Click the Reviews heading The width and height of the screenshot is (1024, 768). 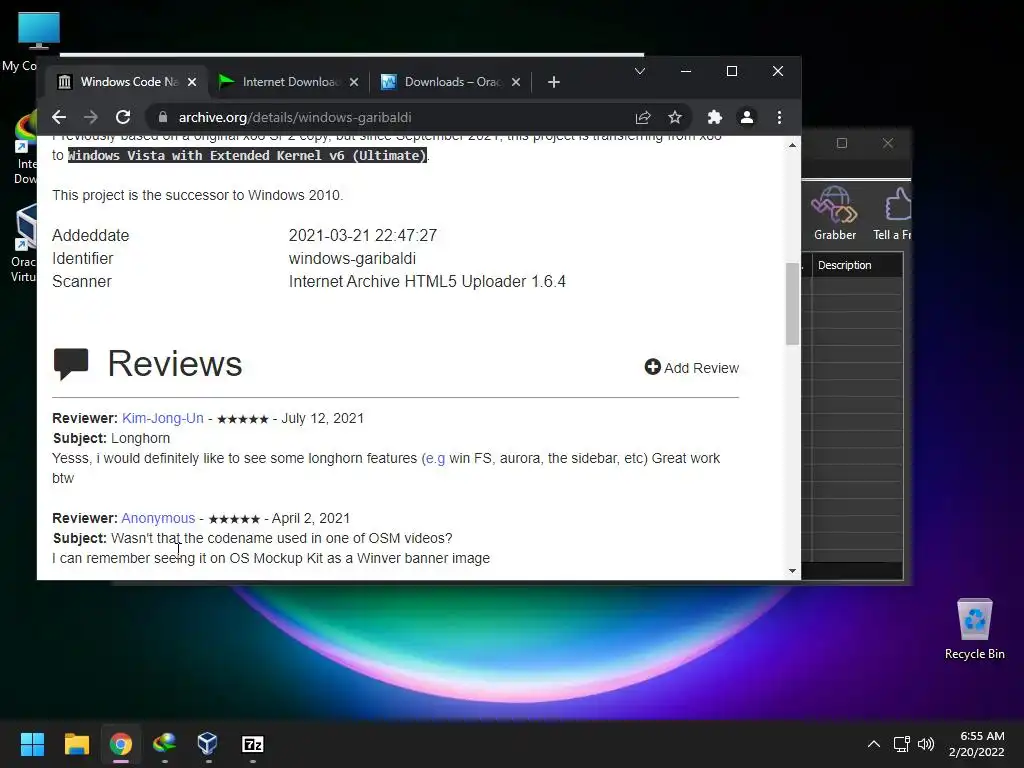[x=174, y=364]
